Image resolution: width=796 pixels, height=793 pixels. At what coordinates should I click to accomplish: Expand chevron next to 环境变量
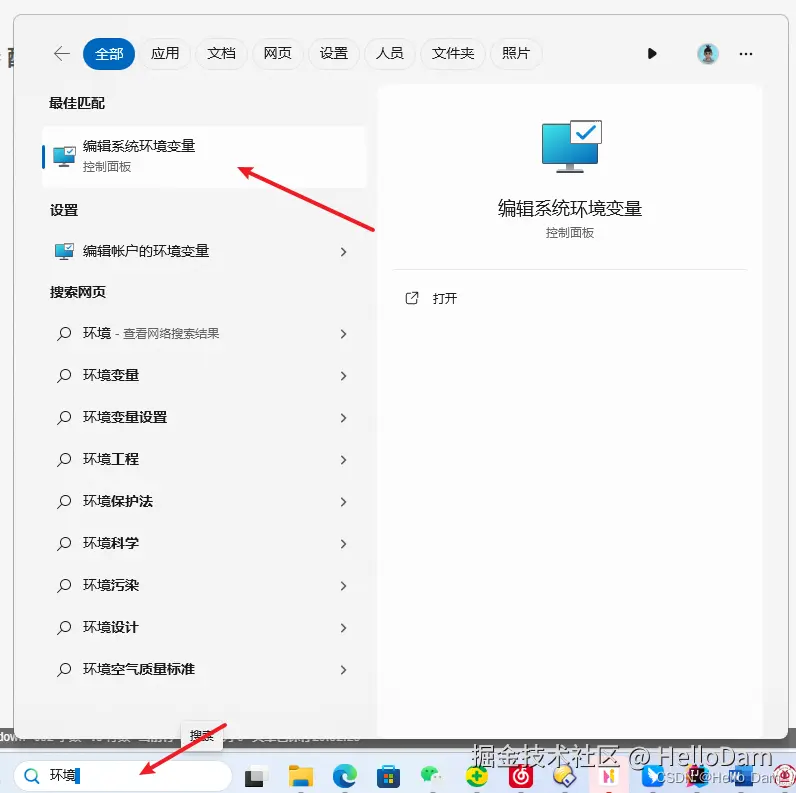[x=344, y=376]
